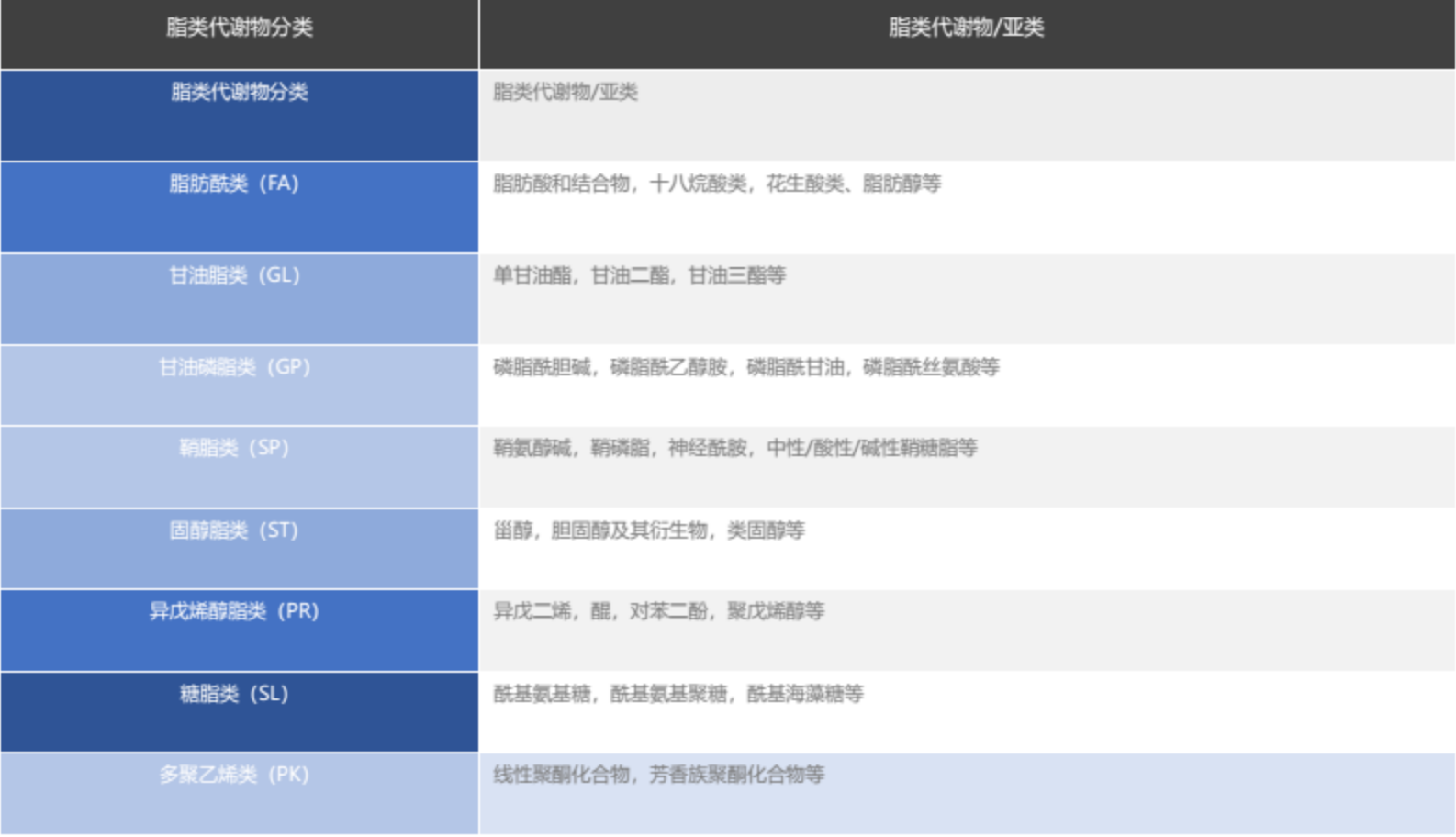This screenshot has width=1456, height=837.
Task: Click the 脂肪酰类 (FA) category cell
Action: tap(234, 184)
